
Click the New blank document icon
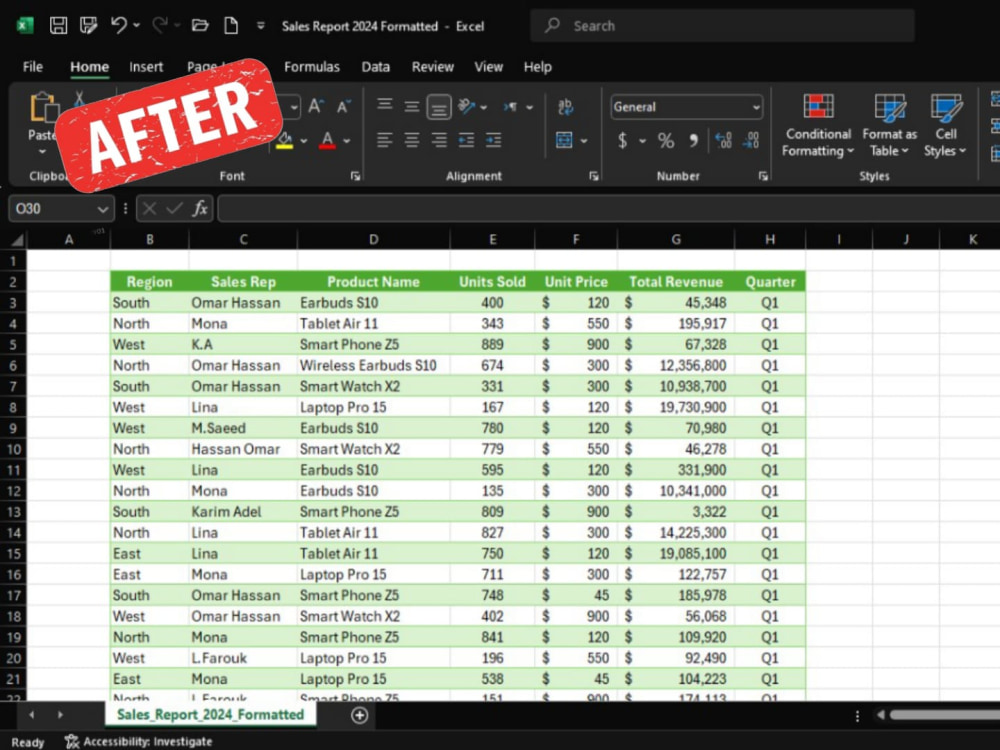coord(231,26)
